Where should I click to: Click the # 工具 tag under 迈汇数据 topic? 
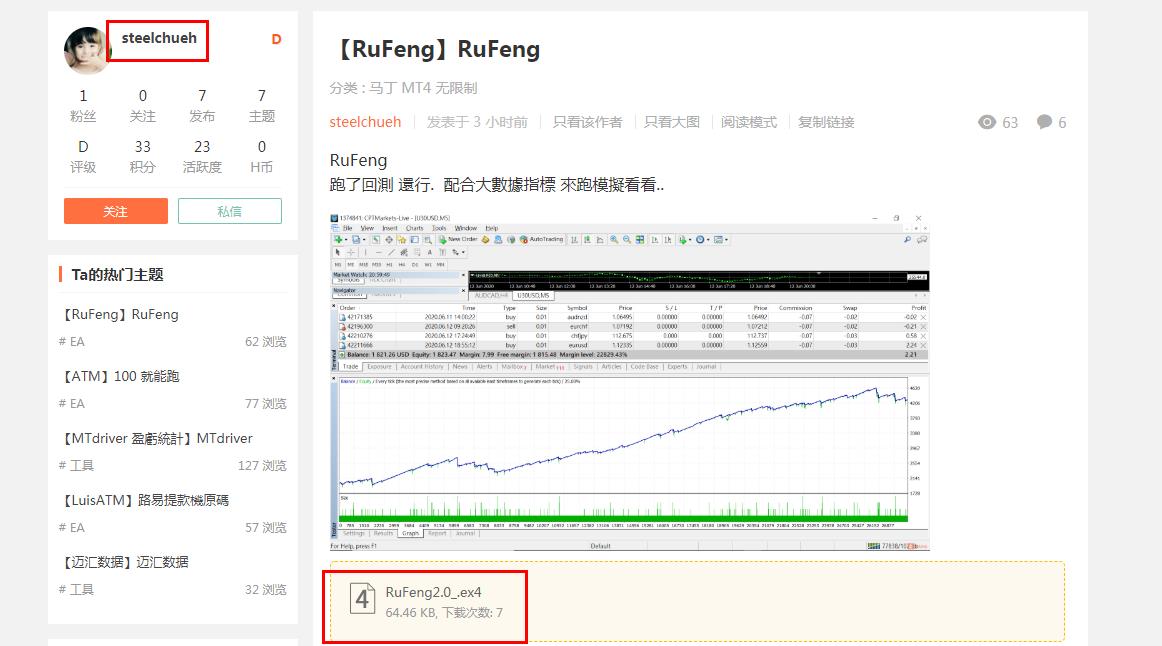[76, 590]
